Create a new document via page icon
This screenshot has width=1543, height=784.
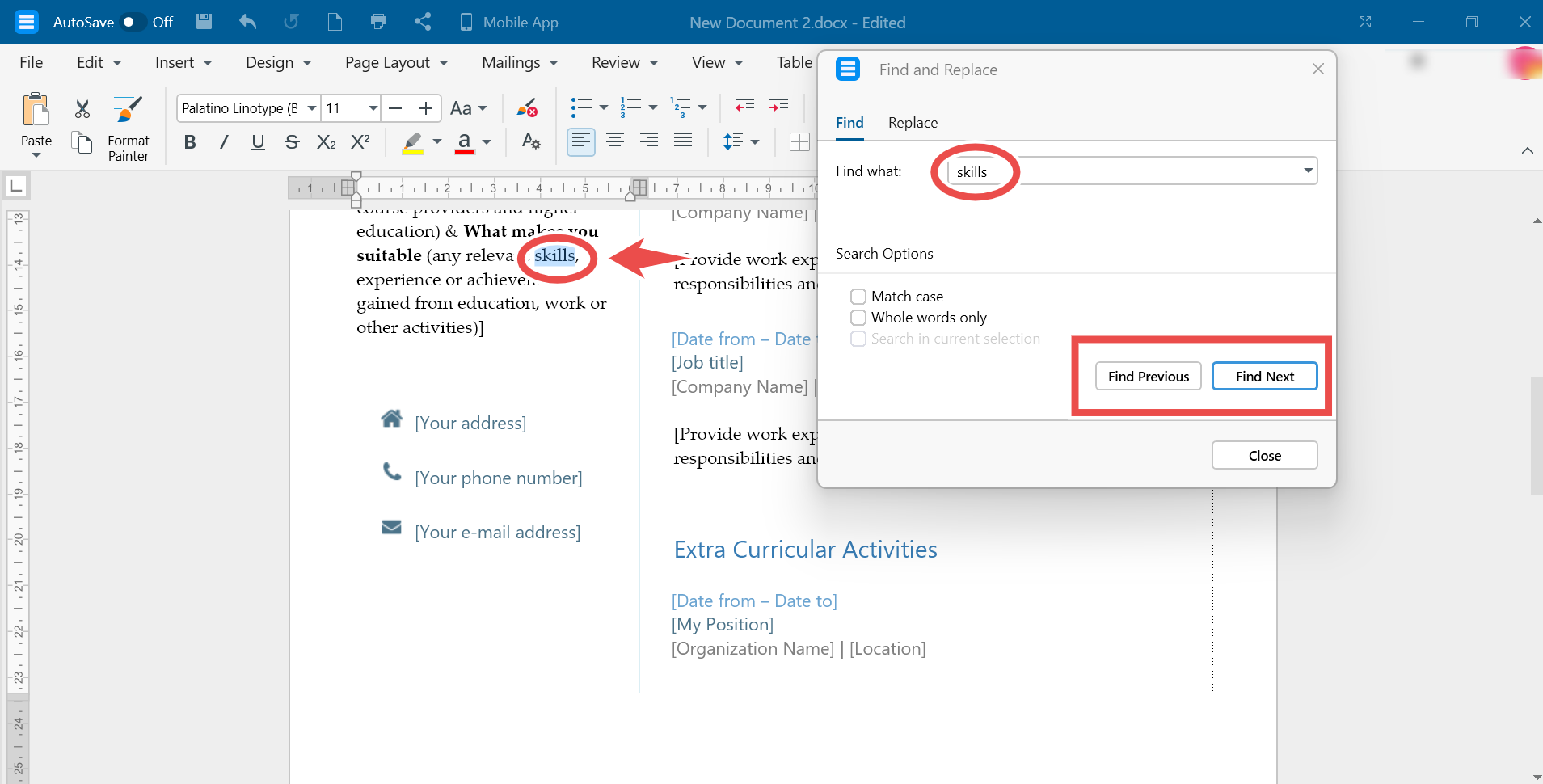coord(335,22)
